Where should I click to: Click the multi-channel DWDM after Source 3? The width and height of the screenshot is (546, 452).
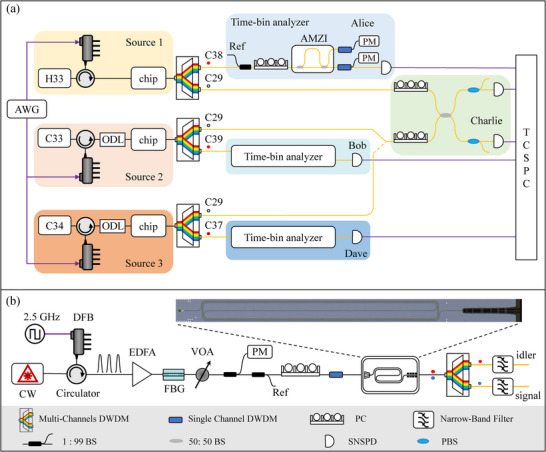(188, 226)
